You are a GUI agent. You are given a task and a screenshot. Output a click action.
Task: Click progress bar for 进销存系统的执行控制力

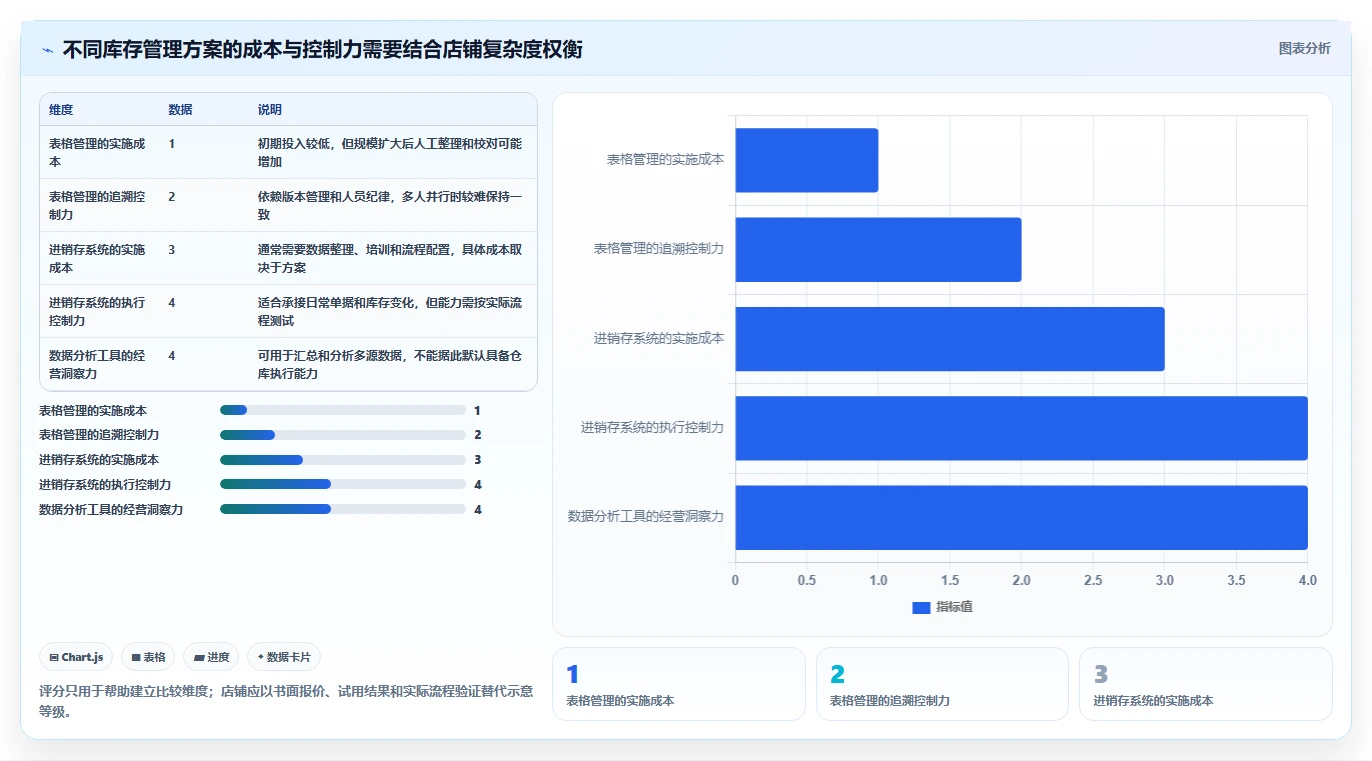pyautogui.click(x=343, y=484)
